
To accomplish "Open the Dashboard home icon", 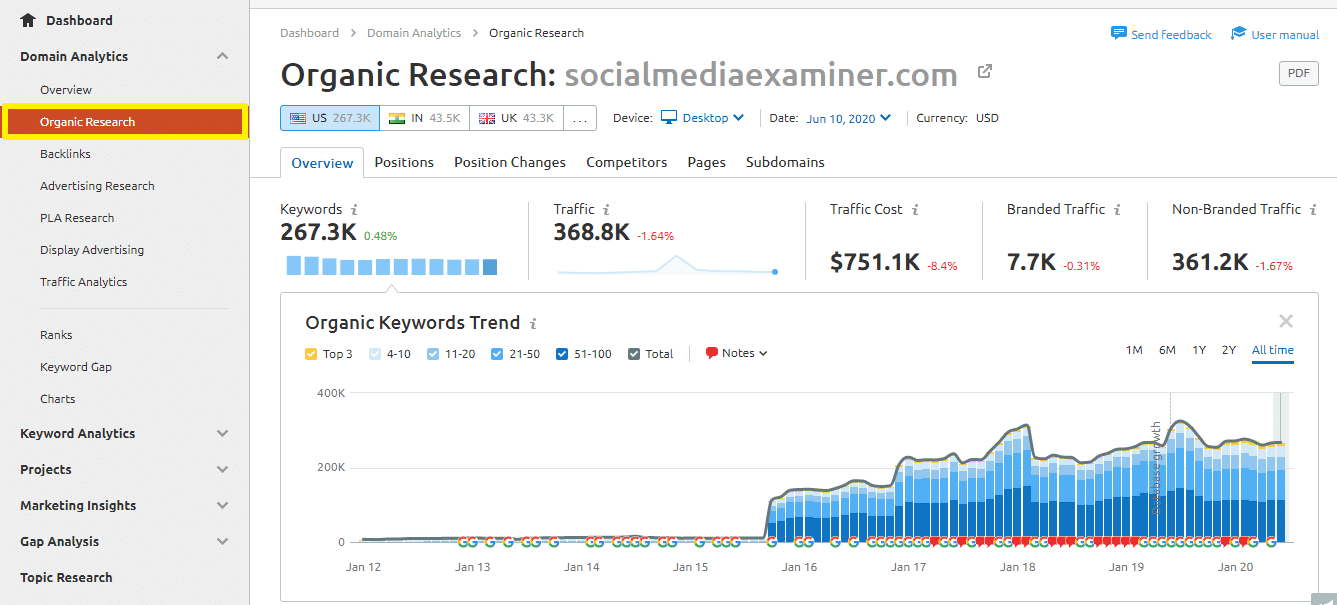I will pyautogui.click(x=28, y=20).
